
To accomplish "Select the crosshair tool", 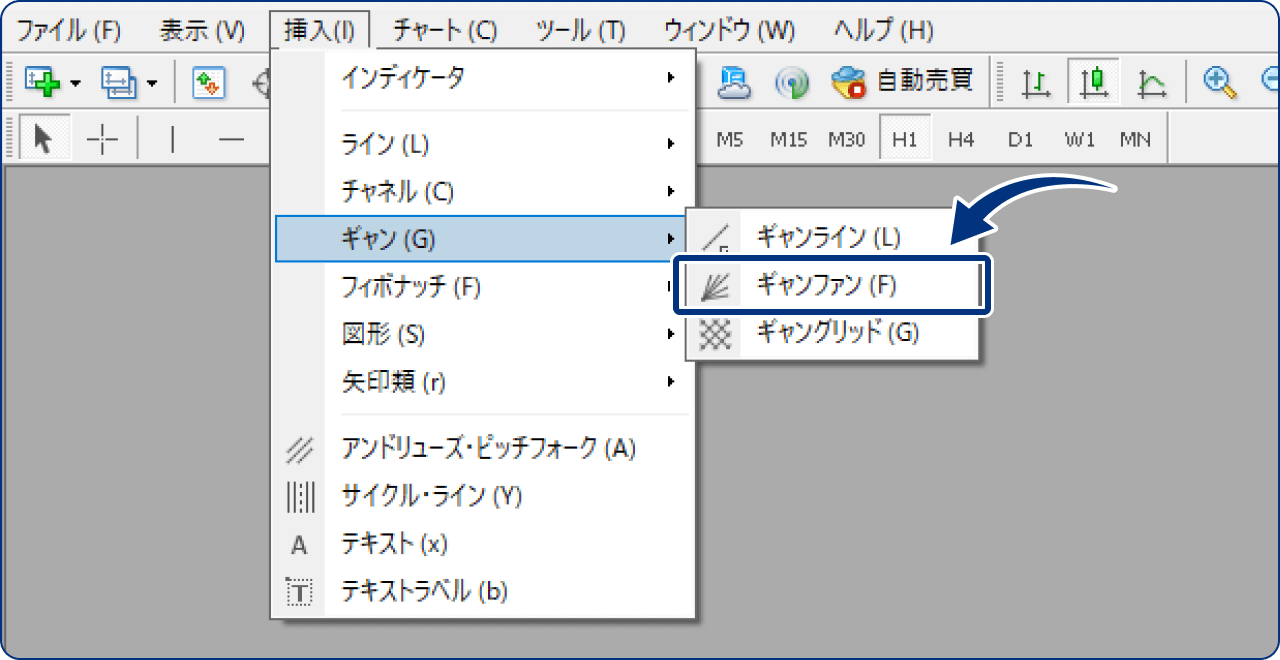I will pyautogui.click(x=103, y=138).
